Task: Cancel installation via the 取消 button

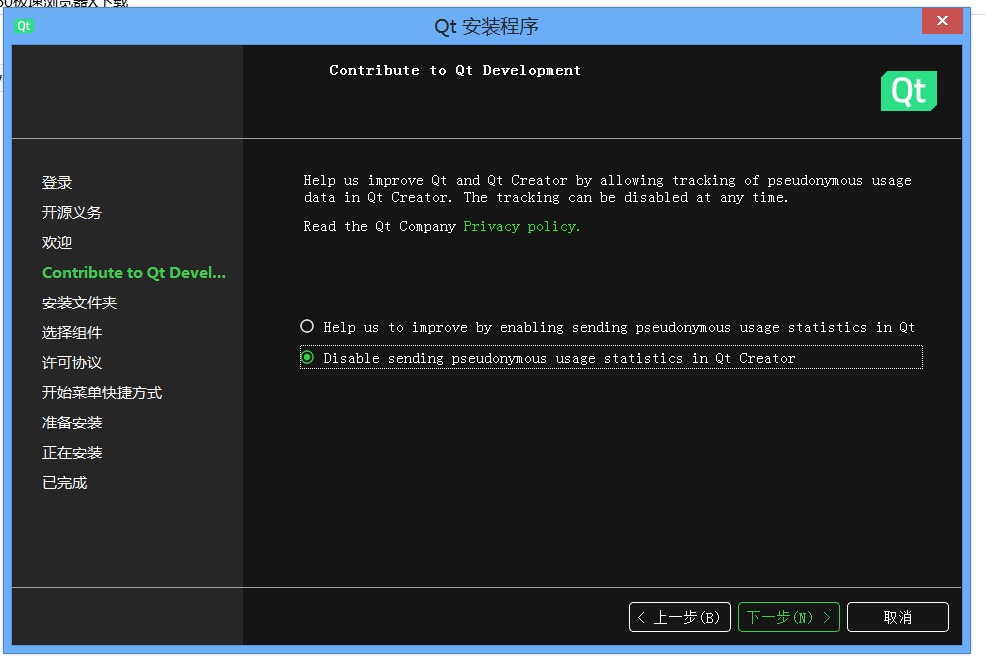Action: [897, 617]
